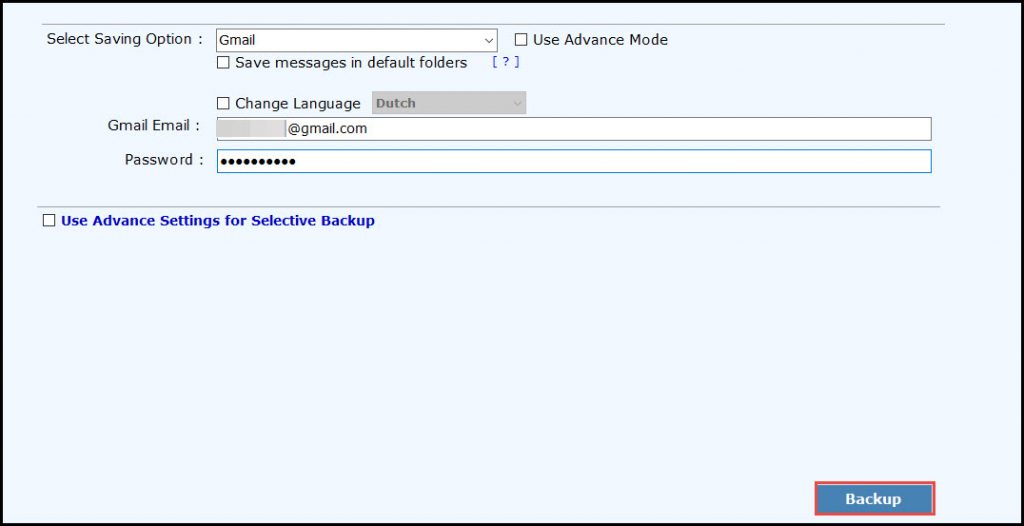Click the masked password dots
1024x526 pixels.
coord(258,161)
